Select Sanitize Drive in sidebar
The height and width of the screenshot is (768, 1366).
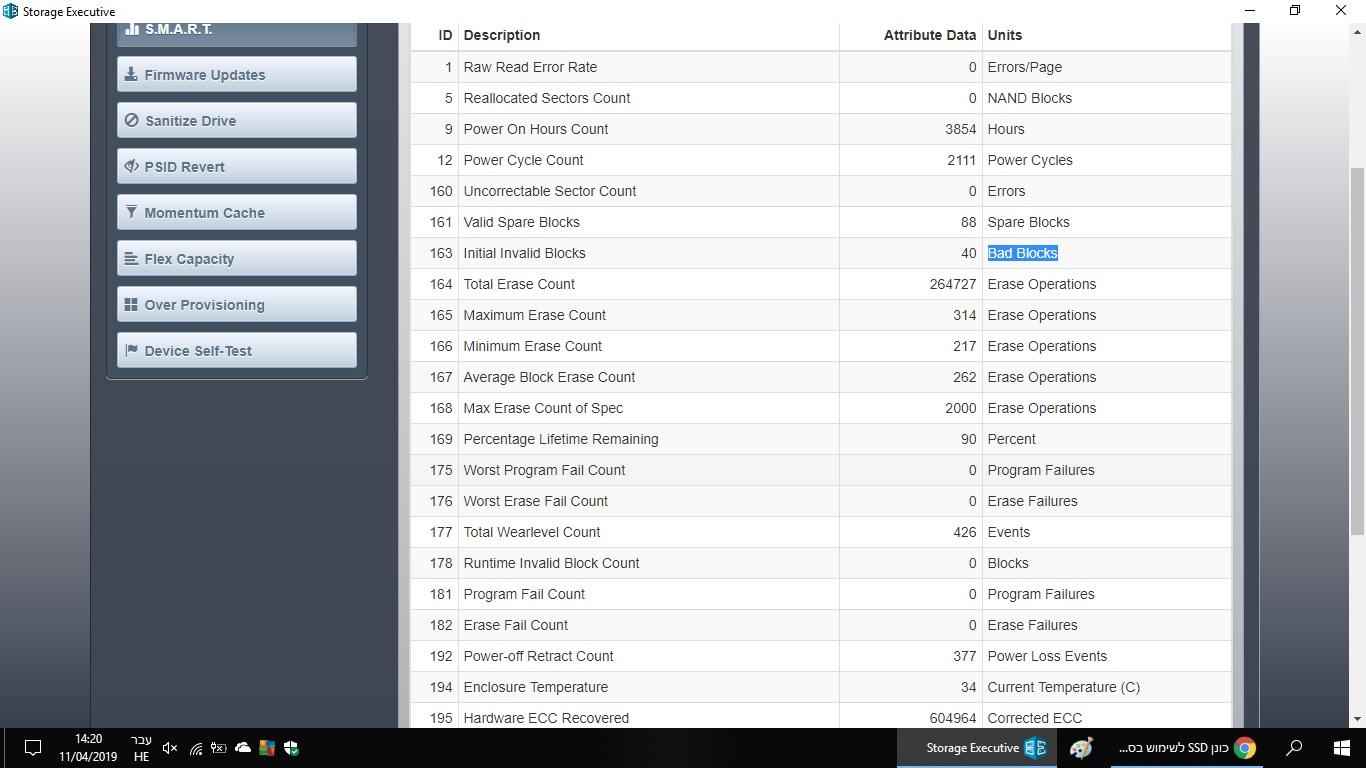point(236,121)
